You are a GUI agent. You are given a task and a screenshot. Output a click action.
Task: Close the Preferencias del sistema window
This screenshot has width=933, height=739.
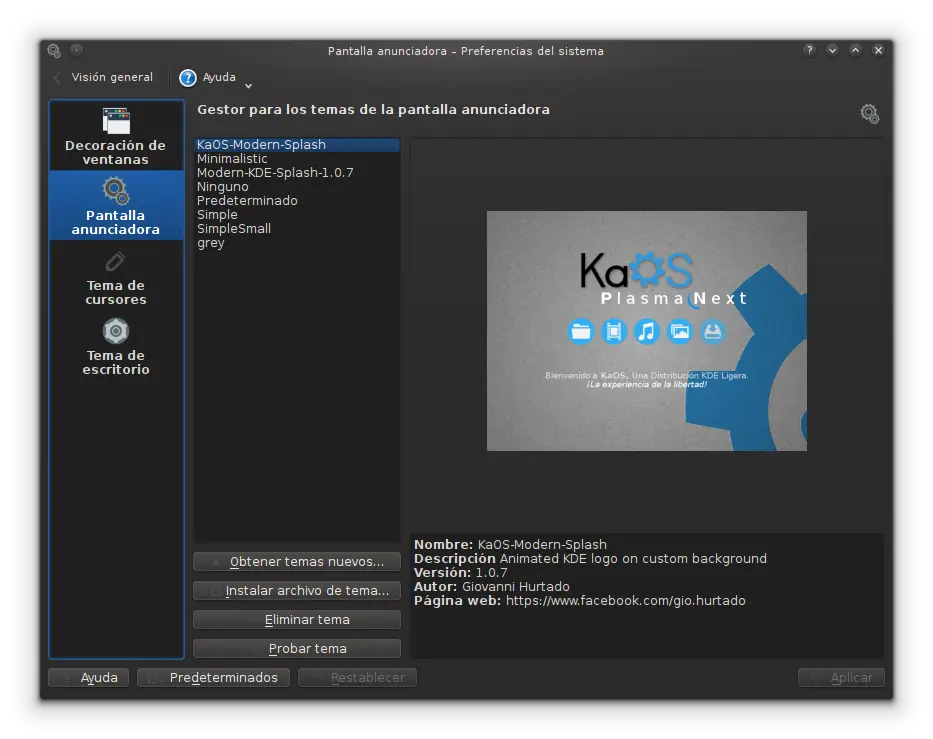pos(878,51)
